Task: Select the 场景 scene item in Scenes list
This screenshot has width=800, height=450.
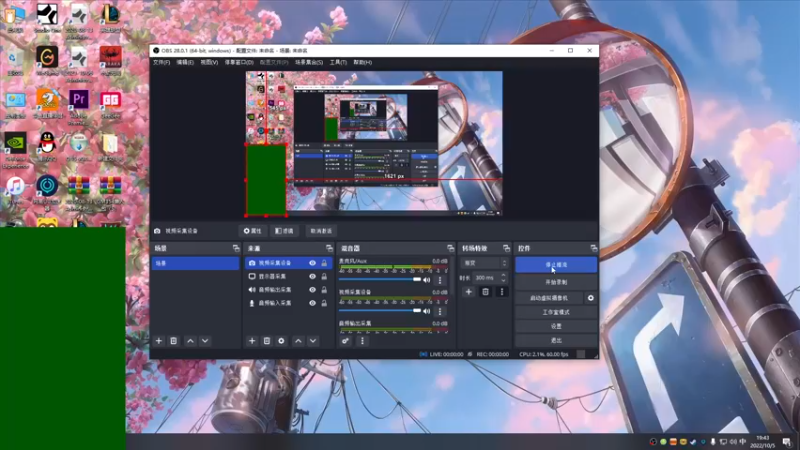Action: point(195,263)
